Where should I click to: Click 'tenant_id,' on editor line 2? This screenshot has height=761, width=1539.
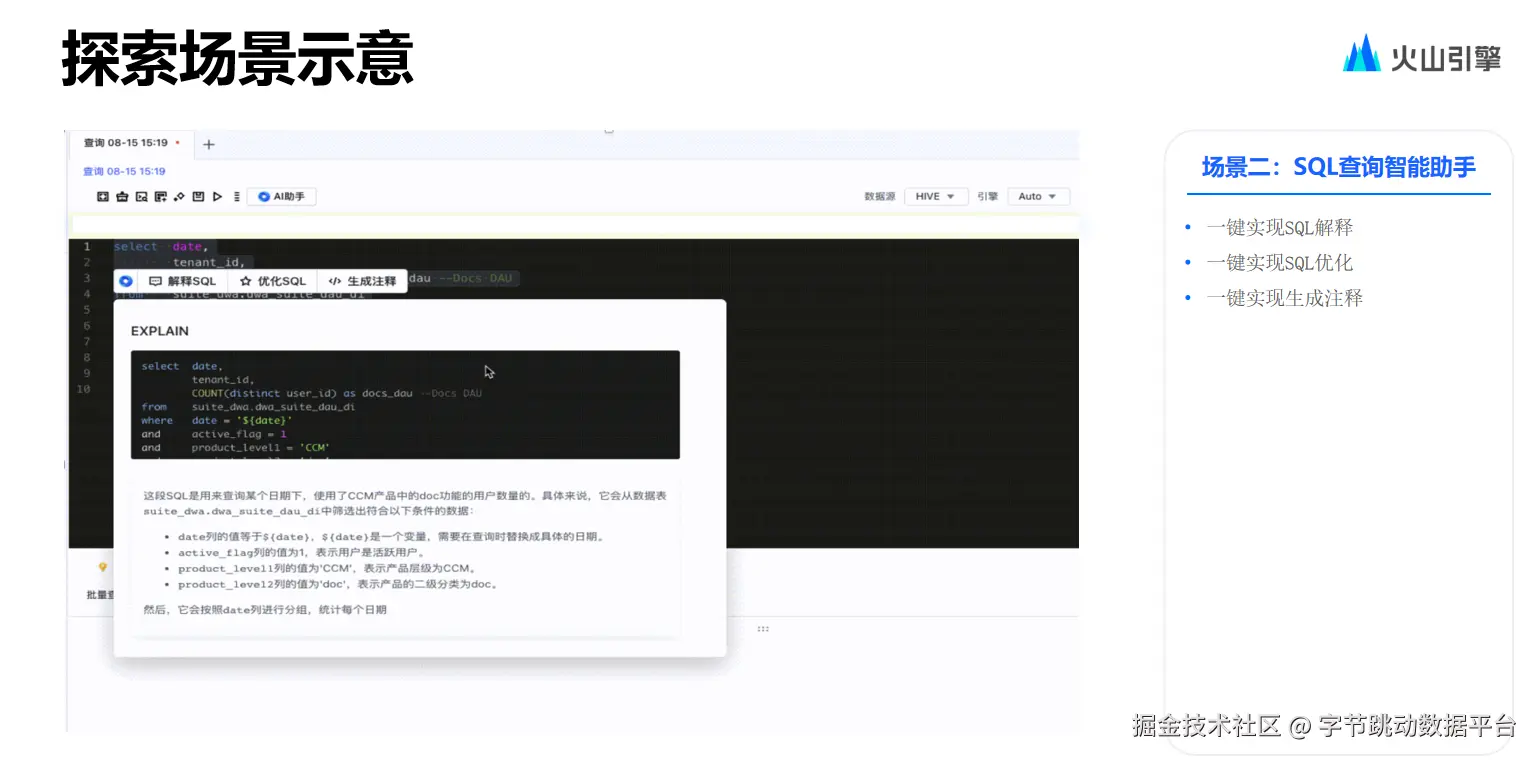point(207,262)
